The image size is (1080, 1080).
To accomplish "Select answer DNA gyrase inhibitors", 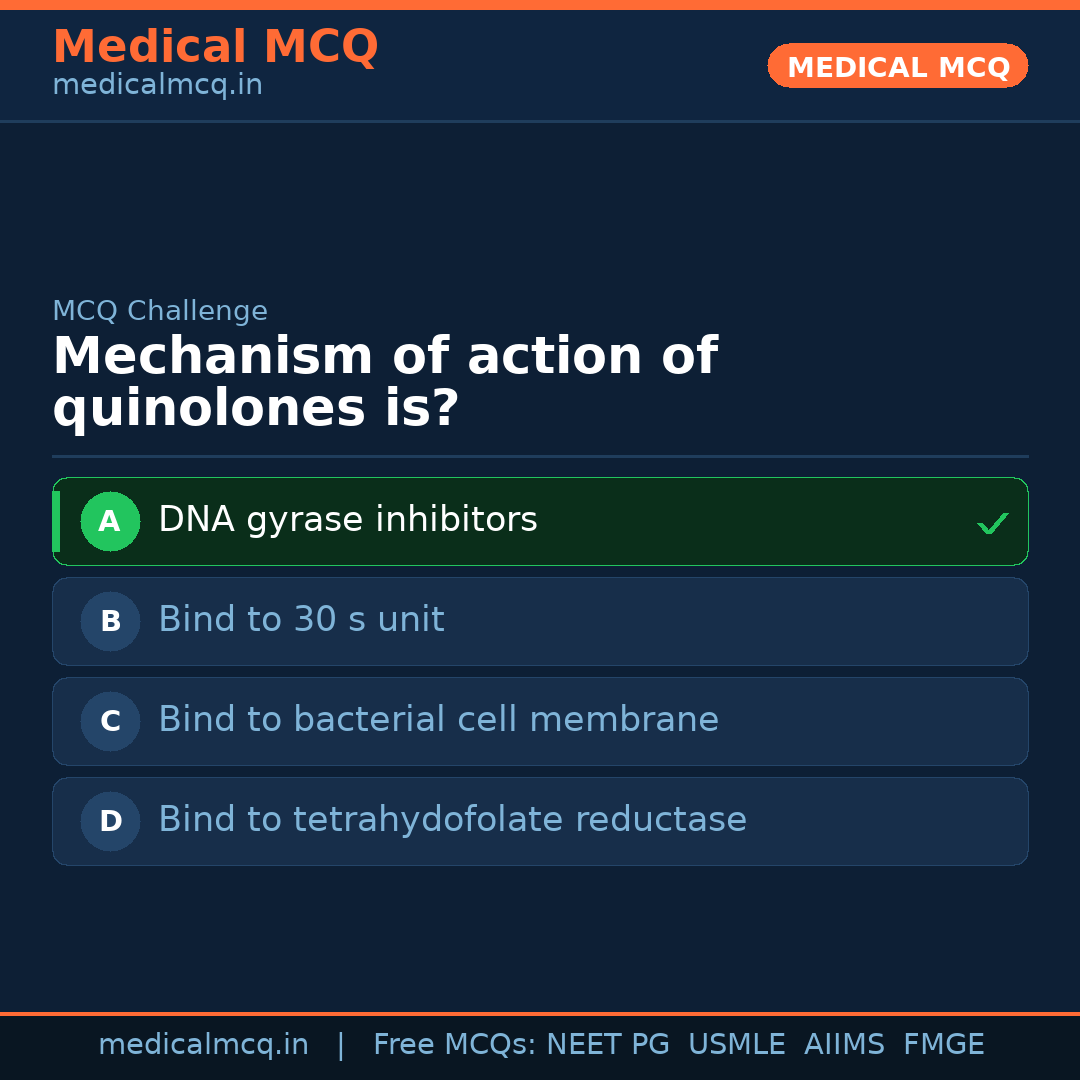I will 348,520.
